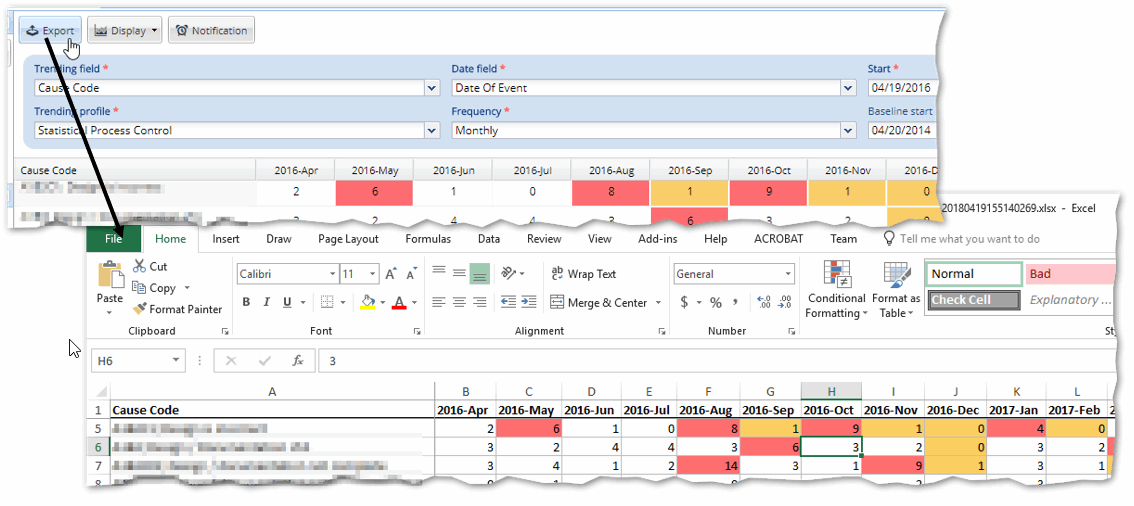
Task: Open the yellow Fill Color swatch
Action: pyautogui.click(x=367, y=303)
